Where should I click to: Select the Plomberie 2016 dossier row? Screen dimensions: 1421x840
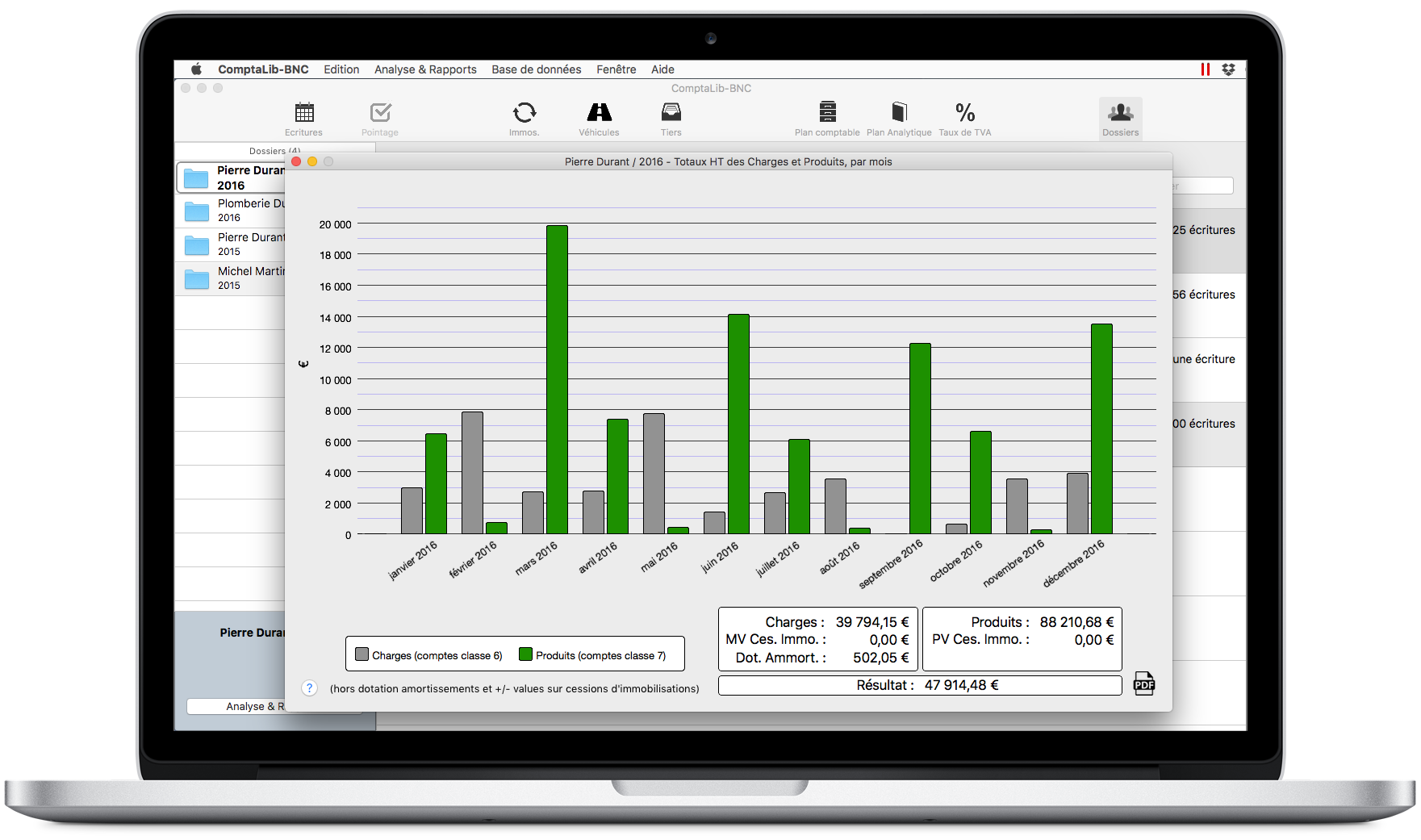(231, 211)
